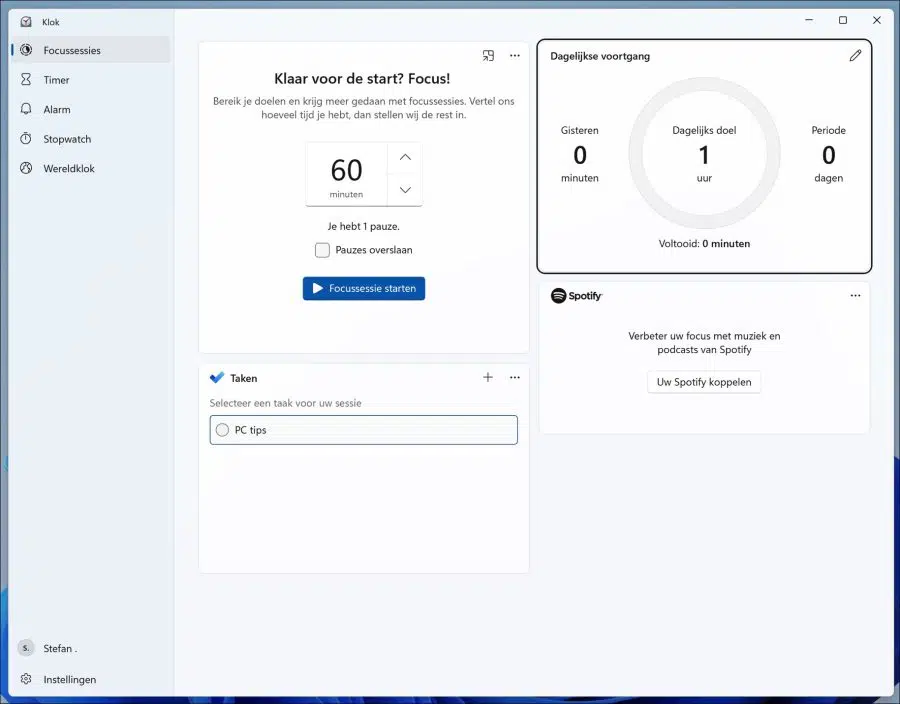Add a new task with plus icon
Screen dimensions: 900x704
pyautogui.click(x=488, y=377)
